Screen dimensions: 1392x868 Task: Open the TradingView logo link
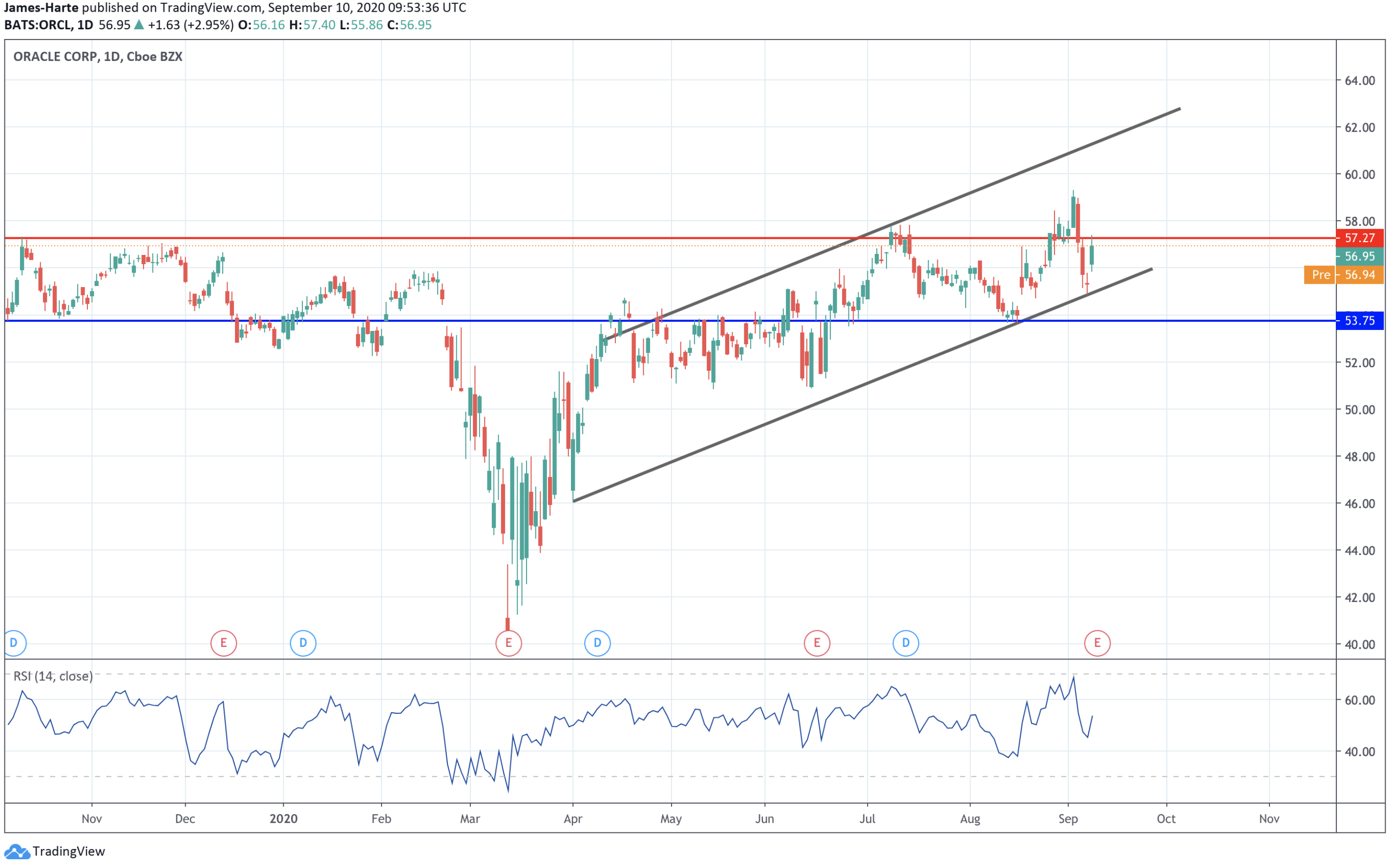(55, 851)
